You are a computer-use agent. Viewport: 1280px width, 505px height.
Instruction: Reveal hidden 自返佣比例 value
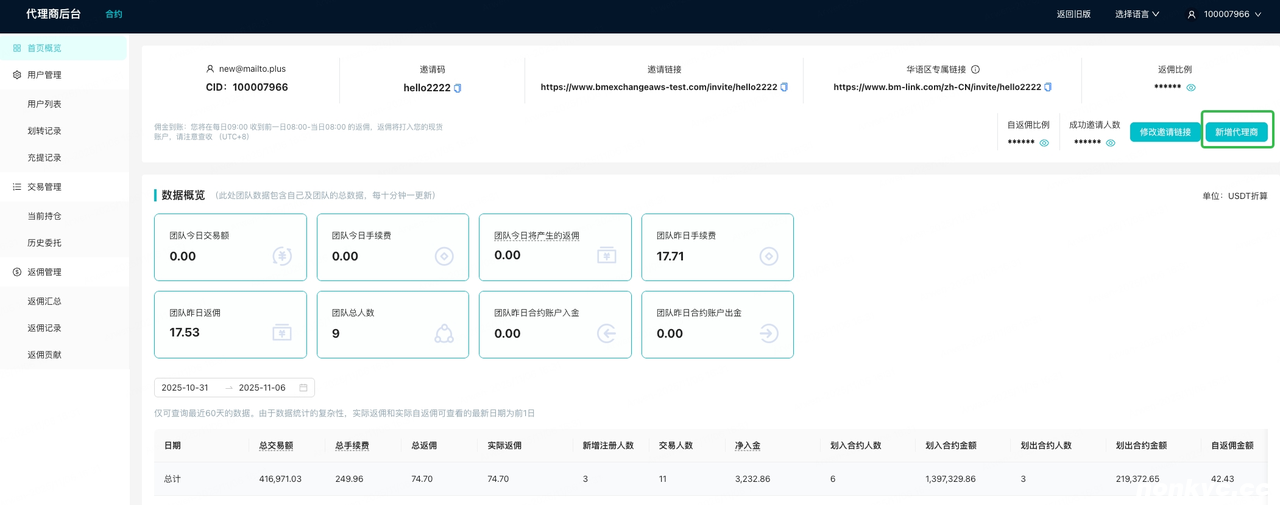pos(1044,143)
